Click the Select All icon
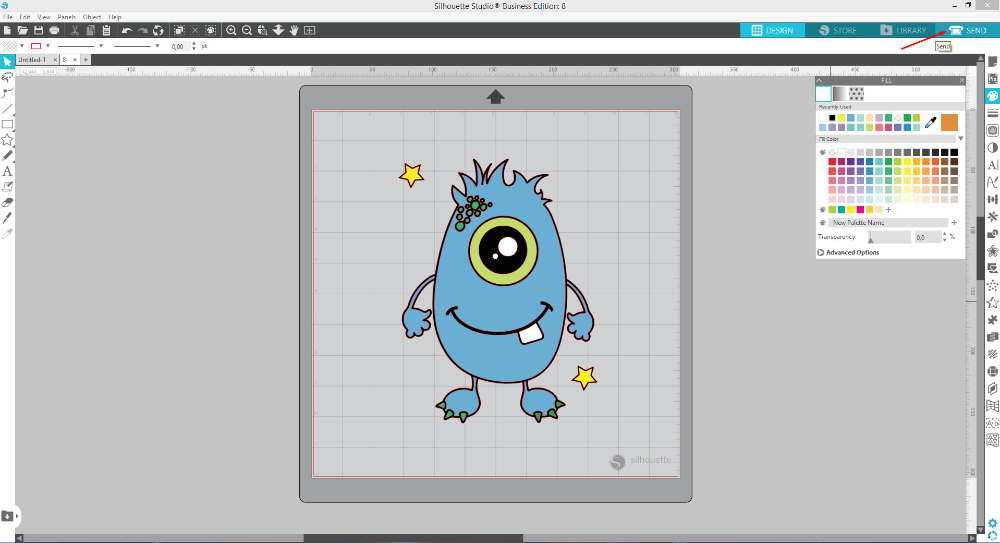Image resolution: width=1000 pixels, height=543 pixels. pos(179,30)
